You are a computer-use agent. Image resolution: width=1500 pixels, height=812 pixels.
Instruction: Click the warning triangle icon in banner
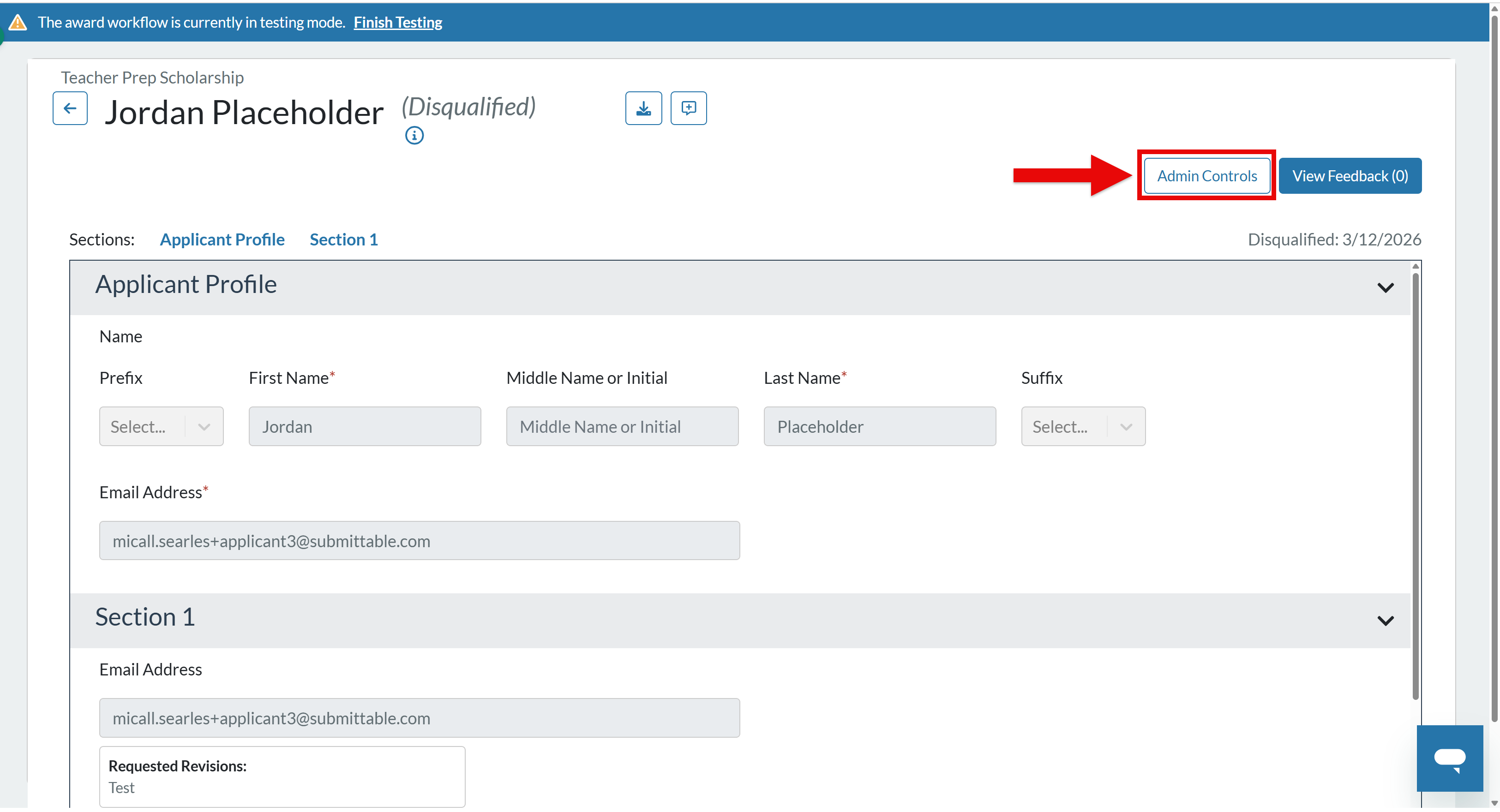tap(18, 23)
